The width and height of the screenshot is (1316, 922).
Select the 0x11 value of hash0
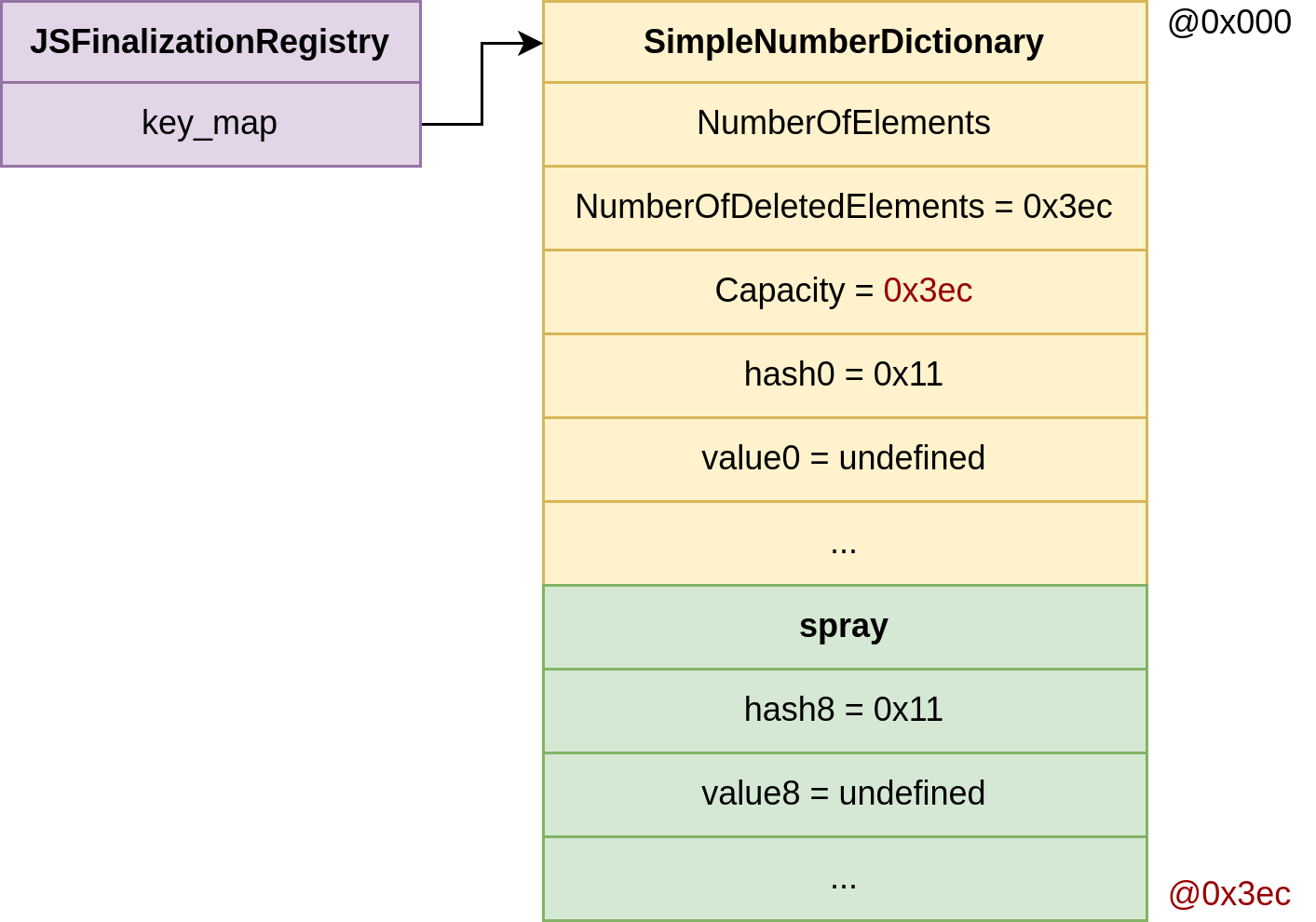pos(908,374)
